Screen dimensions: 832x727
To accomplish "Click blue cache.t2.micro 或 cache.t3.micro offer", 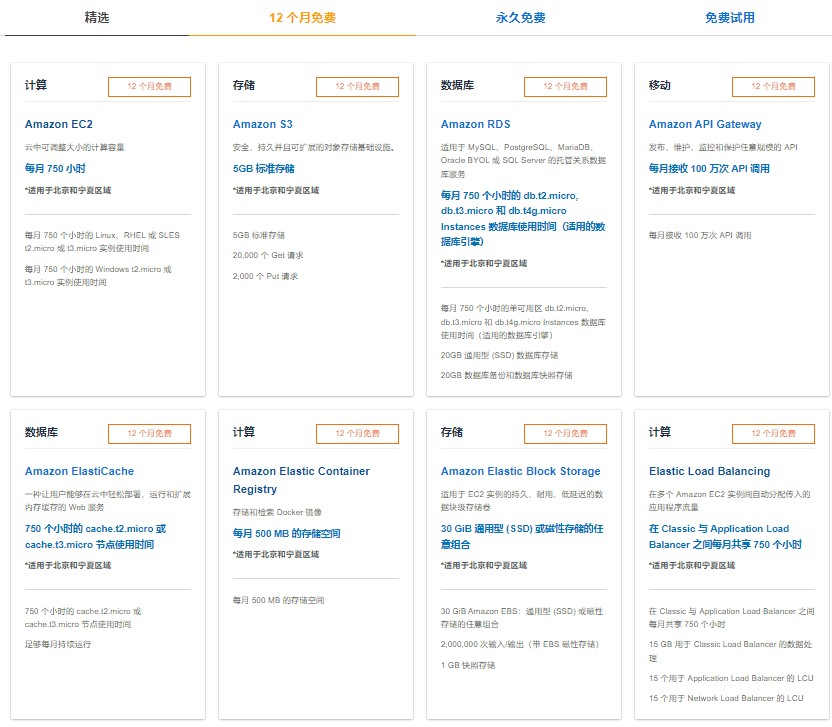I will [x=96, y=536].
